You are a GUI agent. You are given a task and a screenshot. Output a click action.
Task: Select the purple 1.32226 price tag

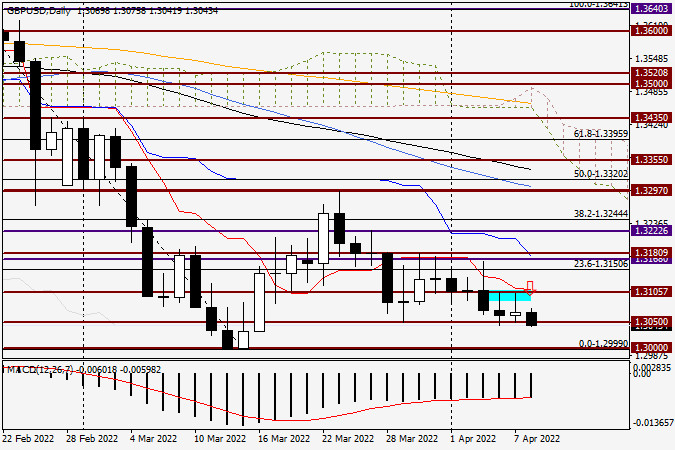click(651, 230)
